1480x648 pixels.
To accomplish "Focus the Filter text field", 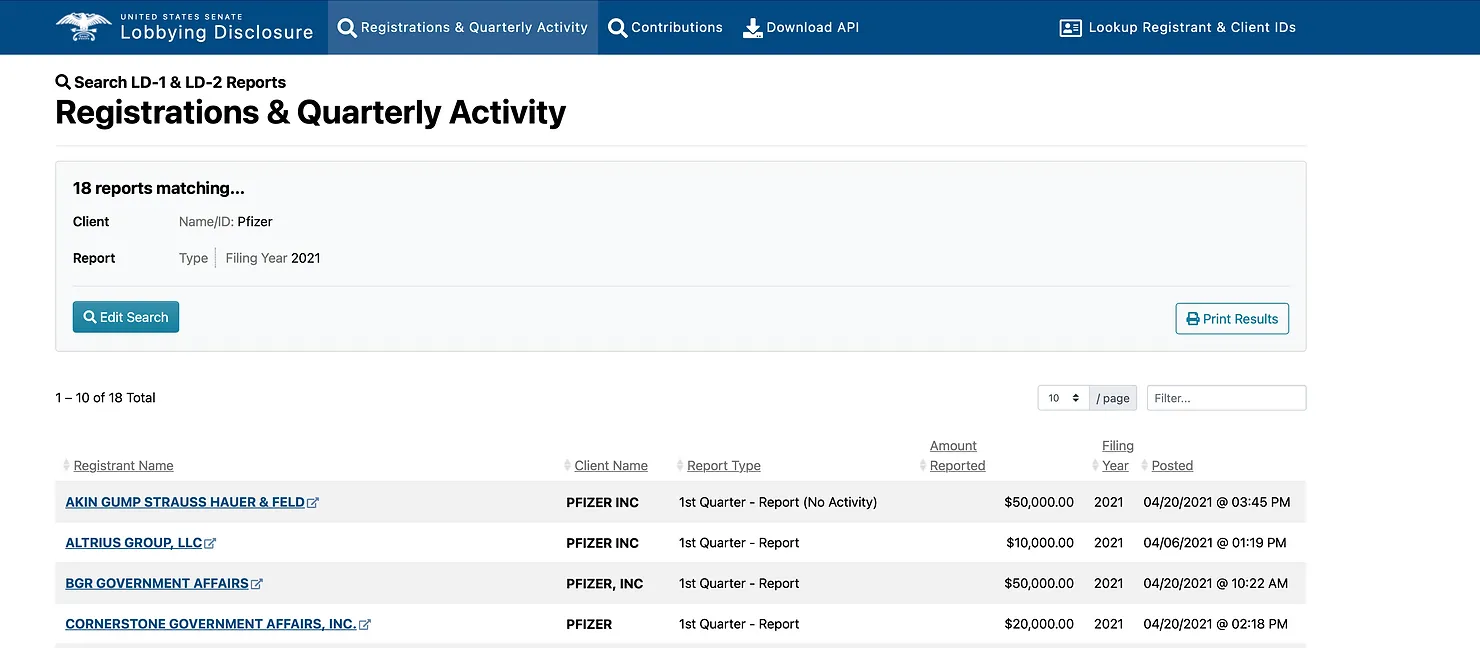I will click(x=1226, y=398).
